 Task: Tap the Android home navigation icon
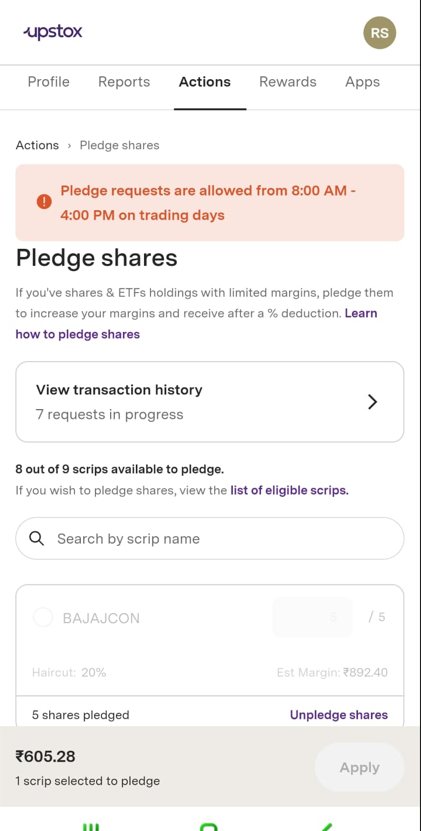210,827
